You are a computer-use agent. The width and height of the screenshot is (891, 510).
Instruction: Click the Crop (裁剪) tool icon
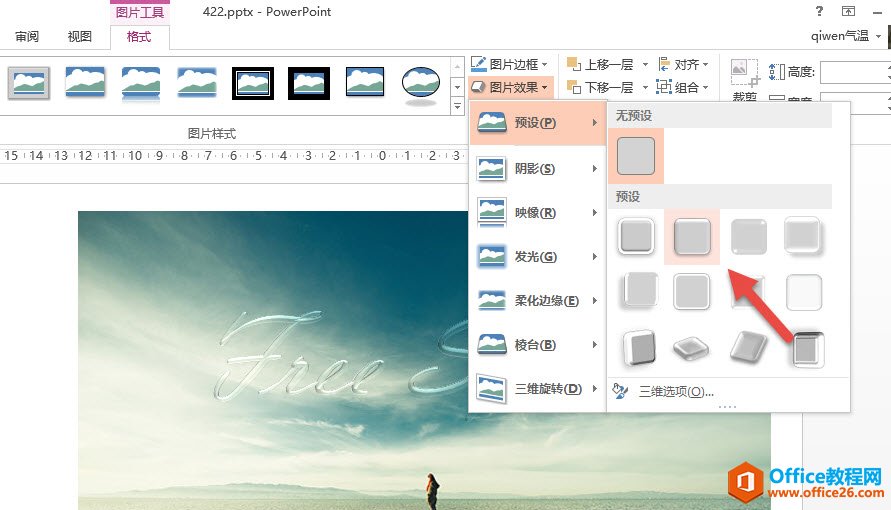pyautogui.click(x=743, y=72)
